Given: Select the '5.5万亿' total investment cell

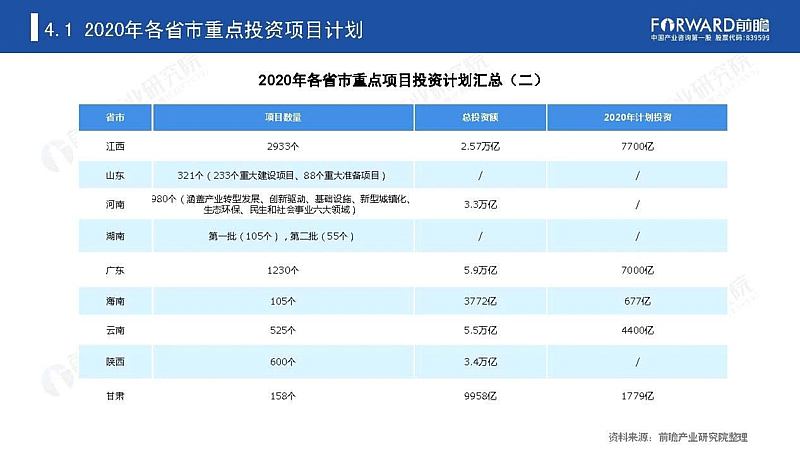Looking at the screenshot, I should tap(480, 330).
